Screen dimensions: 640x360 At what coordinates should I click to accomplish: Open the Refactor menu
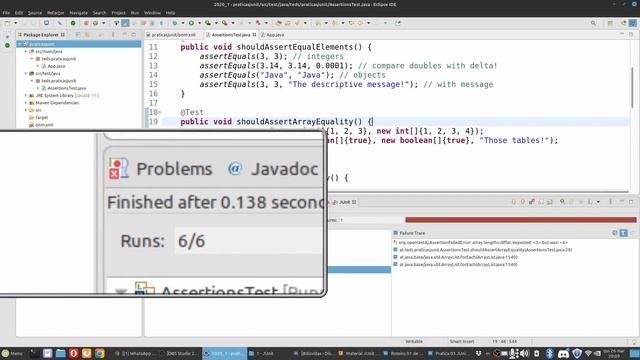[x=56, y=13]
